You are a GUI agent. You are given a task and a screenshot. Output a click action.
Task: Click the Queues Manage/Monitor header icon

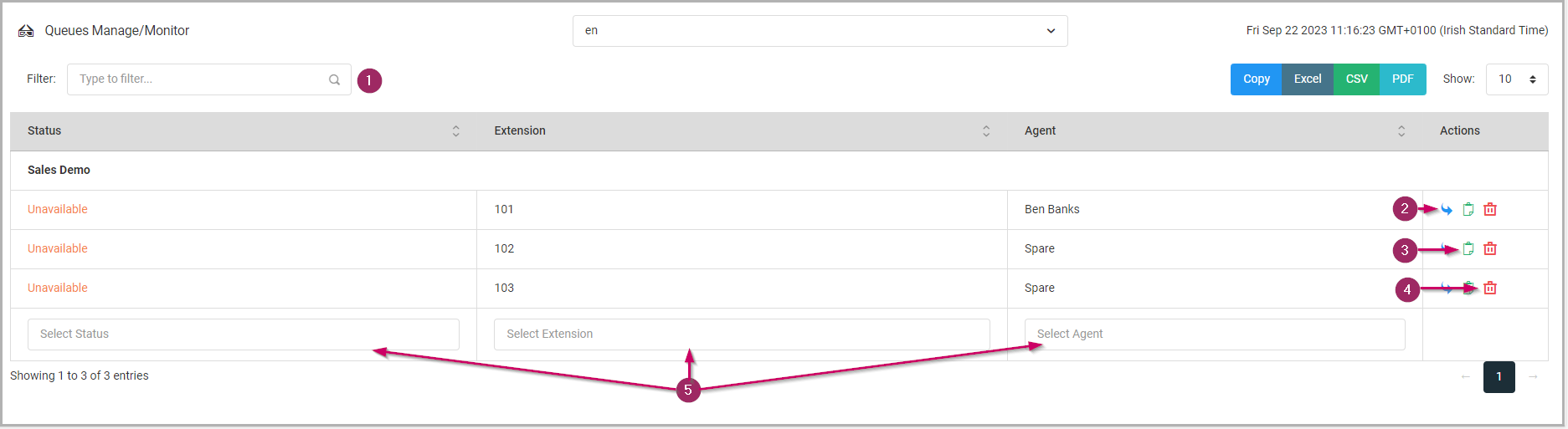point(26,31)
